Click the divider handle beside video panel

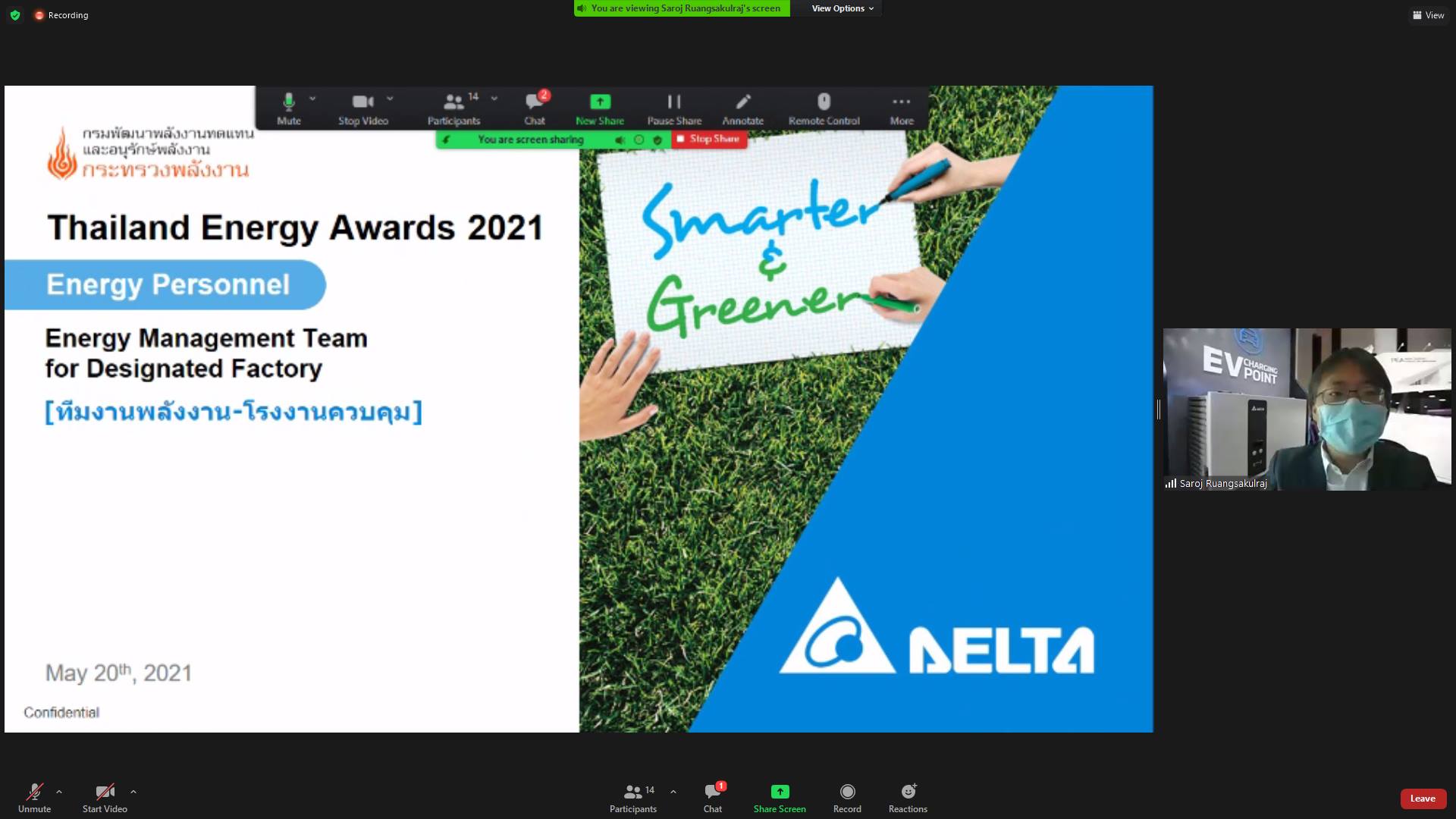(1158, 409)
